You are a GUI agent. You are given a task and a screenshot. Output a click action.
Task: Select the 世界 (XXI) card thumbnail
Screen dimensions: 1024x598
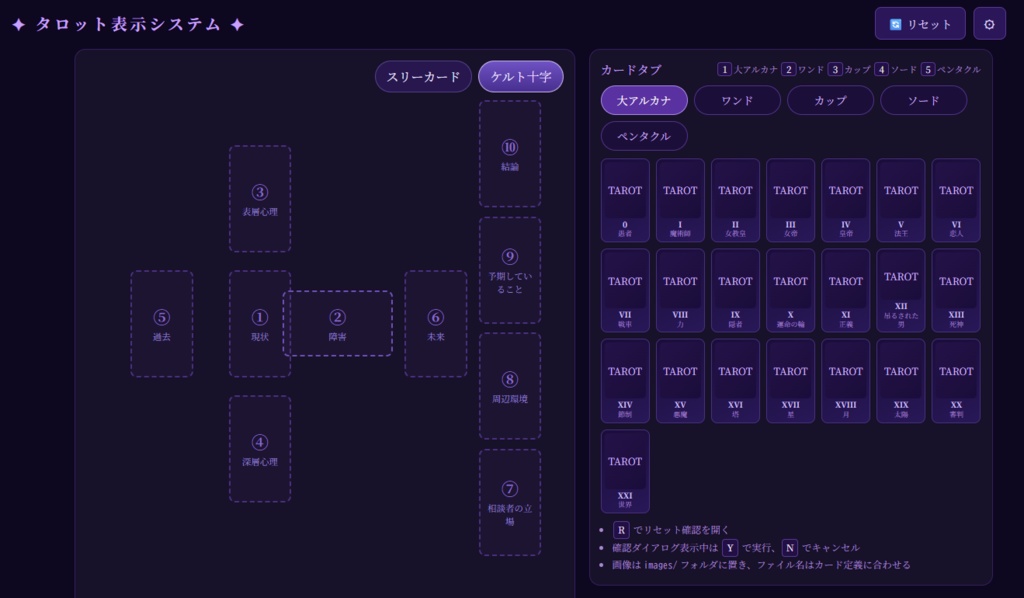pyautogui.click(x=625, y=470)
